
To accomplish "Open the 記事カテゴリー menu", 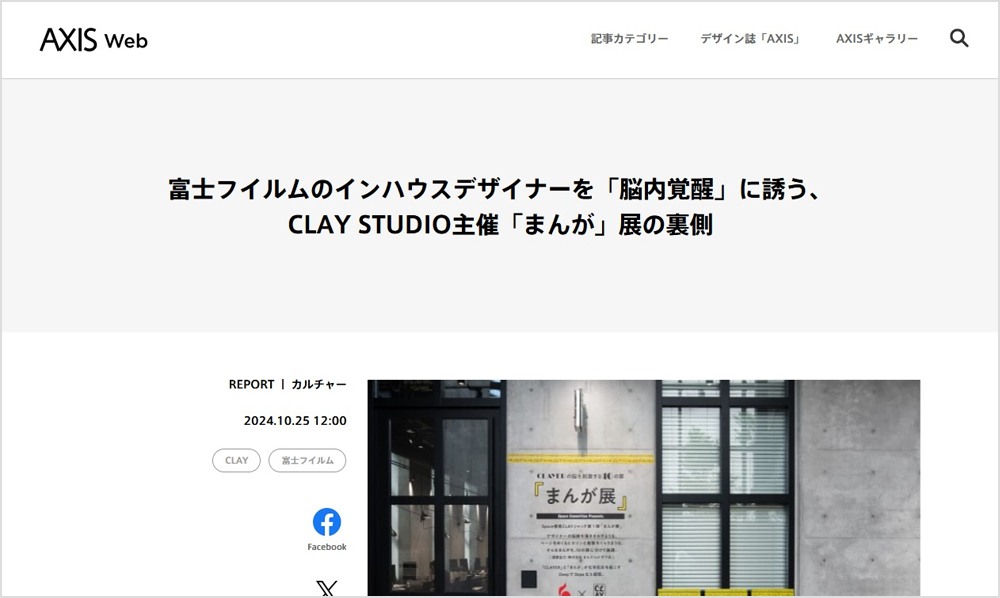I will (x=628, y=39).
